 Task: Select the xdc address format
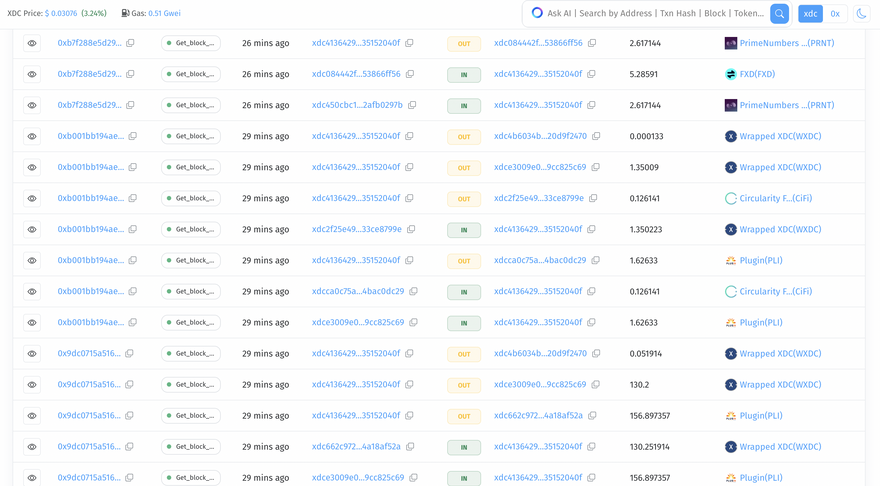tap(810, 14)
